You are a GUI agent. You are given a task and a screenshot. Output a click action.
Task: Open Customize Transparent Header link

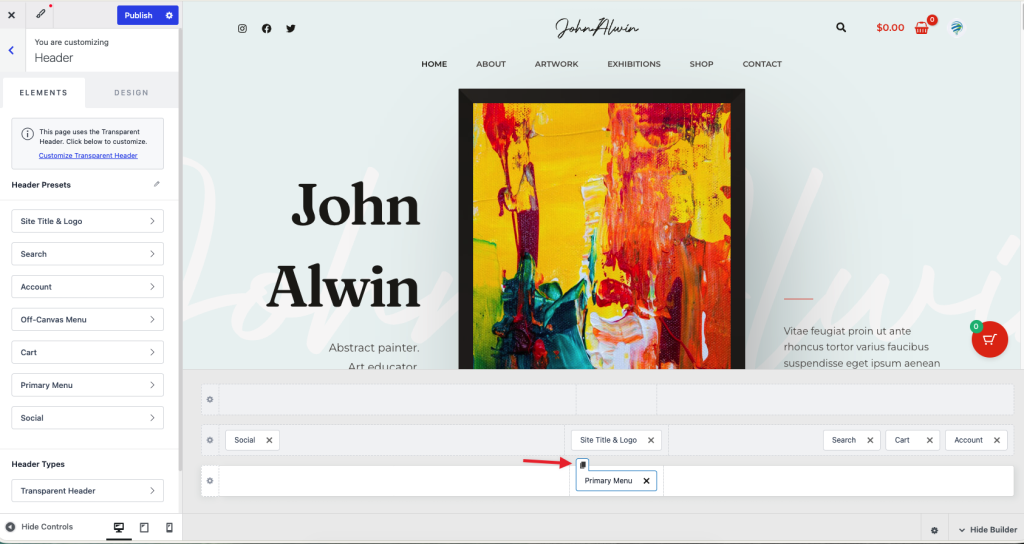(88, 155)
